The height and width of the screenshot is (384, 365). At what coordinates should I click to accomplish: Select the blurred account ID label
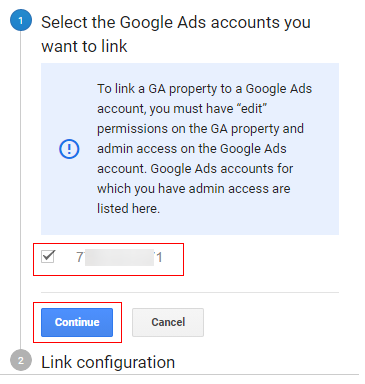119,257
